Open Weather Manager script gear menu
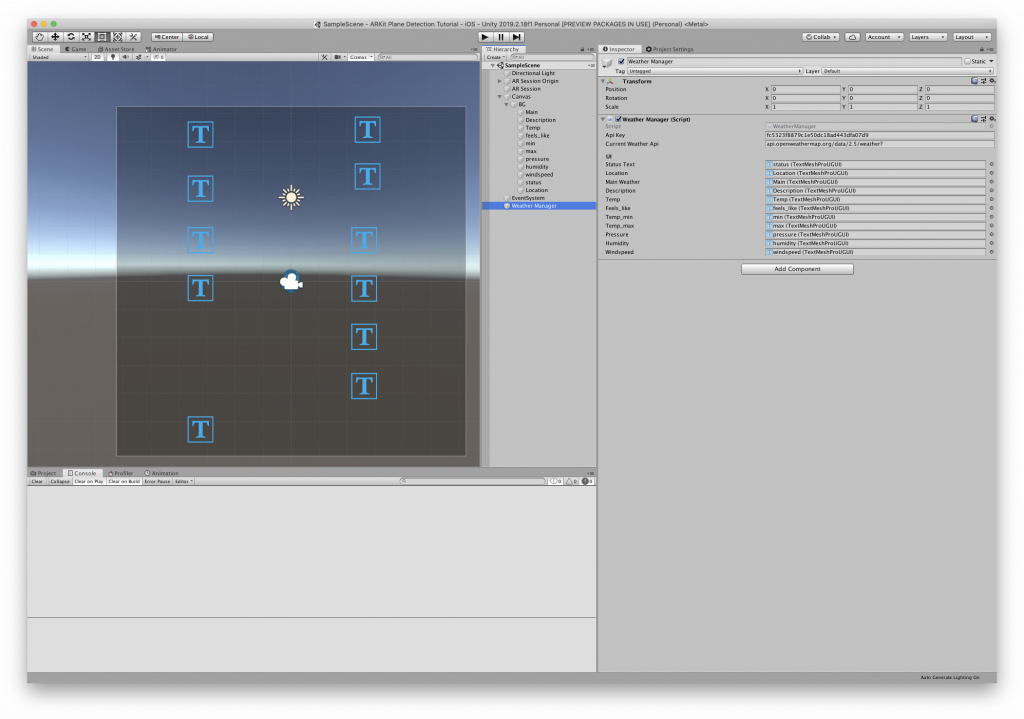1024x719 pixels. [992, 119]
